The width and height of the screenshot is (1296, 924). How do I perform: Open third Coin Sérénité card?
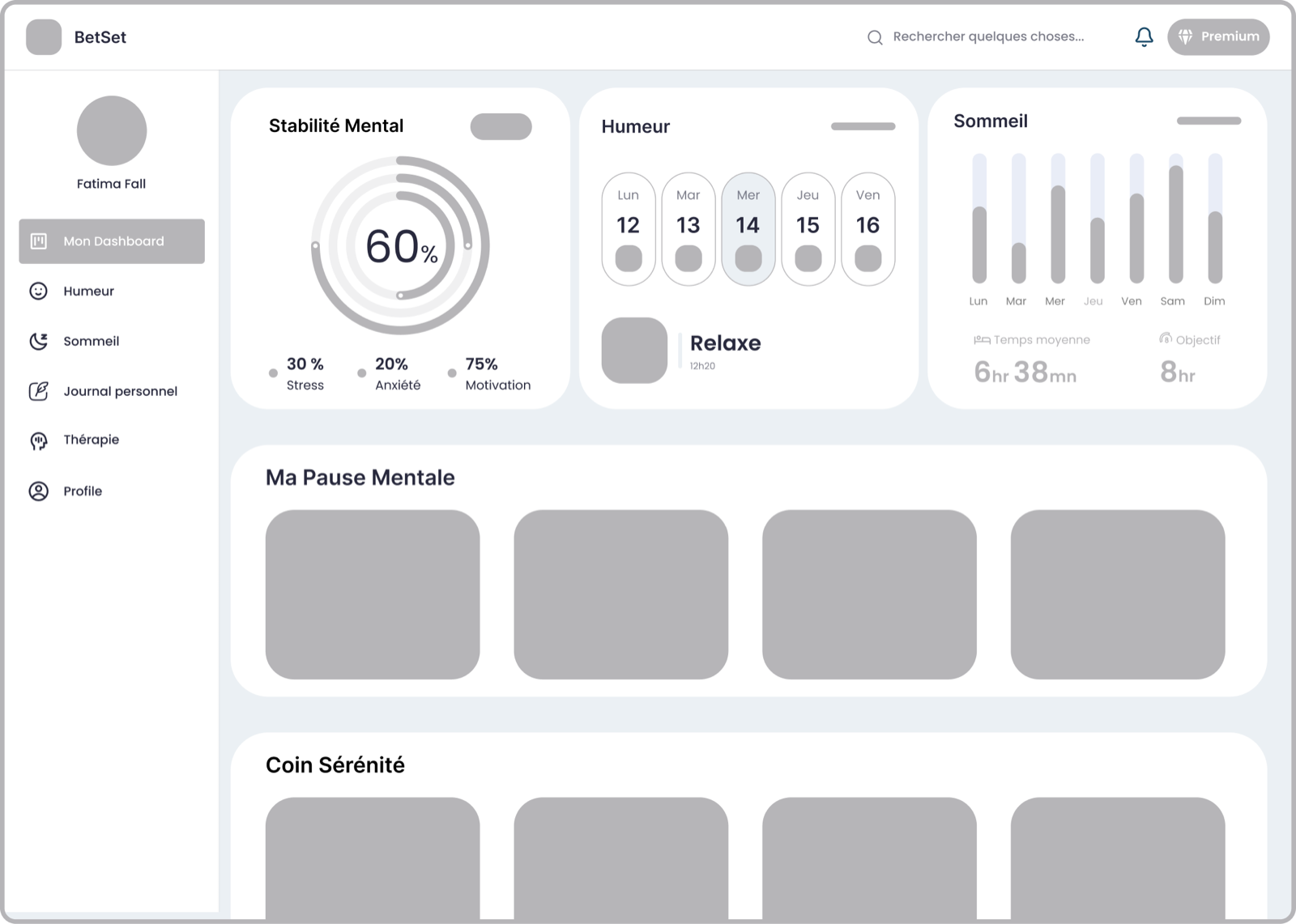[869, 858]
